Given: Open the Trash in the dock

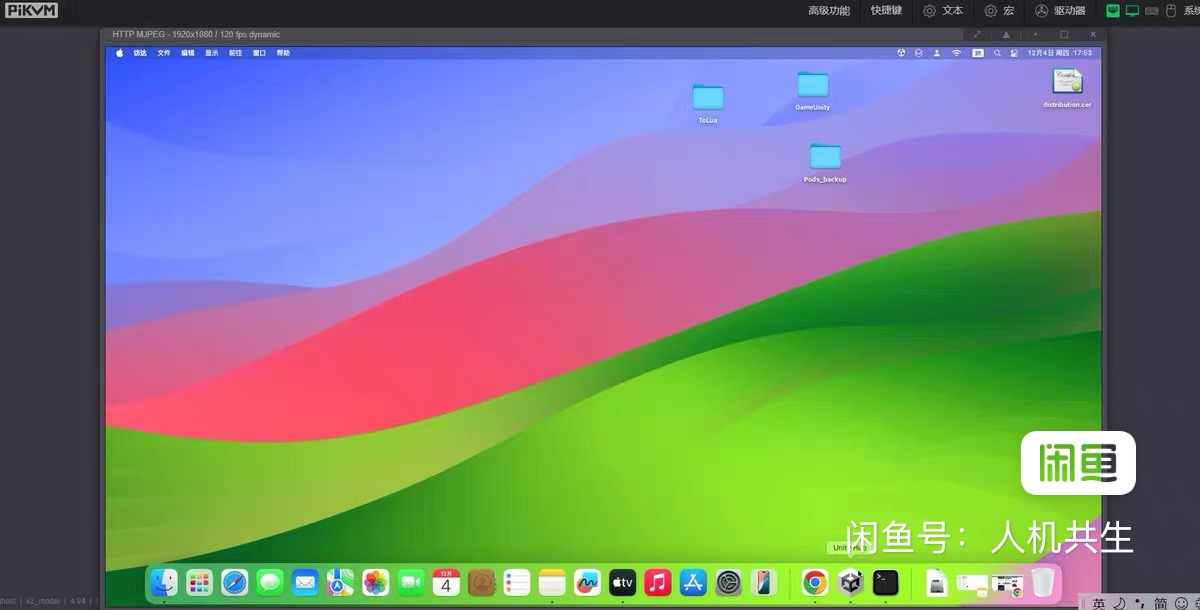Looking at the screenshot, I should tap(1043, 582).
